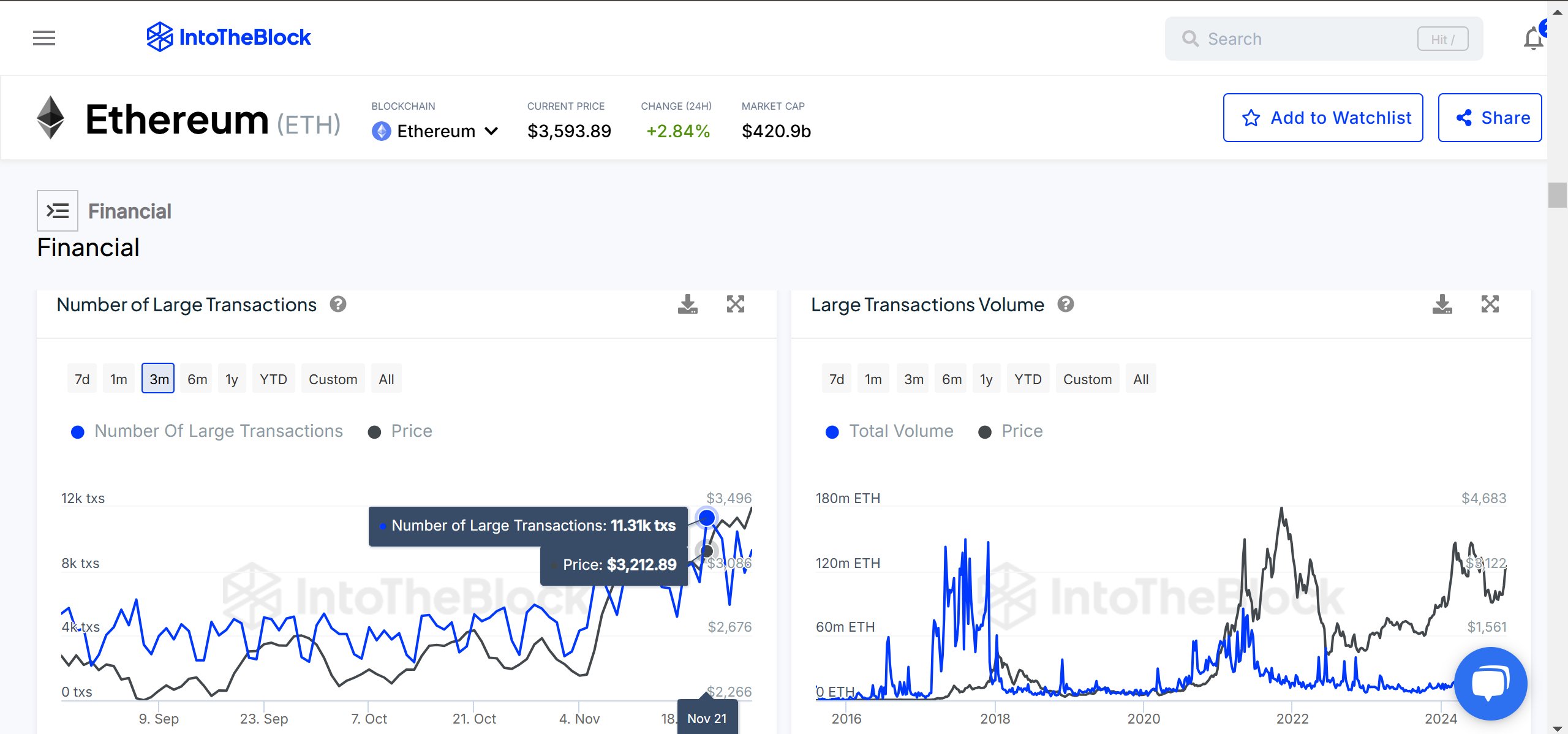Click the share icon in Share button
This screenshot has width=1568, height=734.
(x=1464, y=118)
